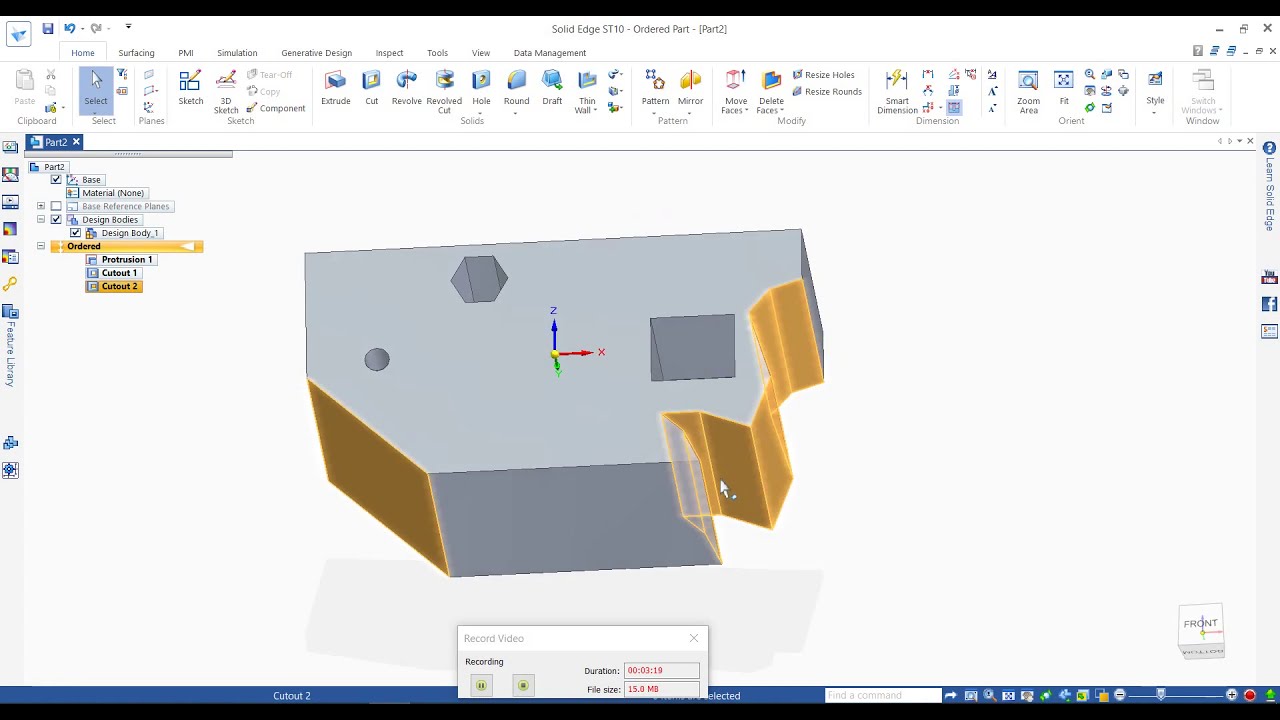
Task: Close the Record Video dialog
Action: (x=694, y=638)
